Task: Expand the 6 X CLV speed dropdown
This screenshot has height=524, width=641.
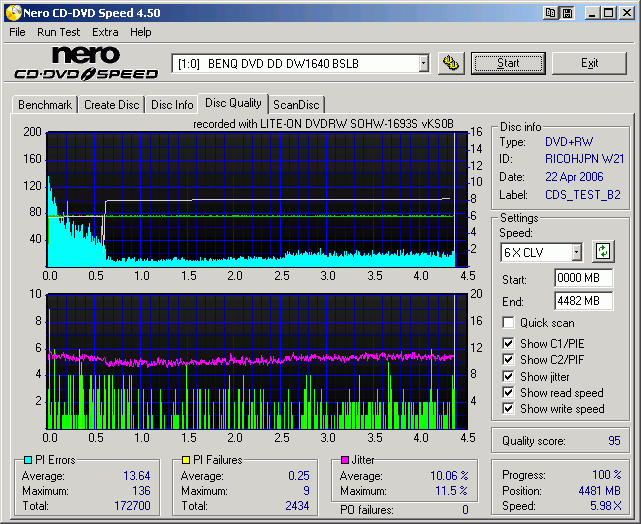Action: [576, 252]
